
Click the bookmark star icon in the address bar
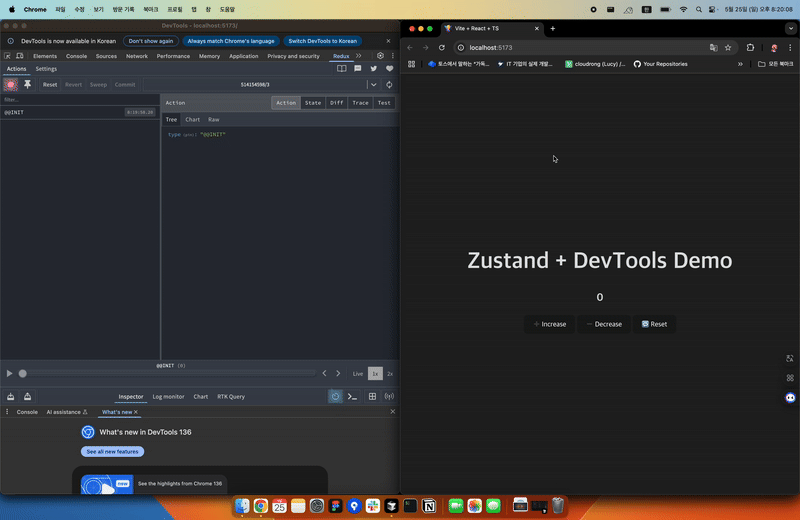[728, 47]
